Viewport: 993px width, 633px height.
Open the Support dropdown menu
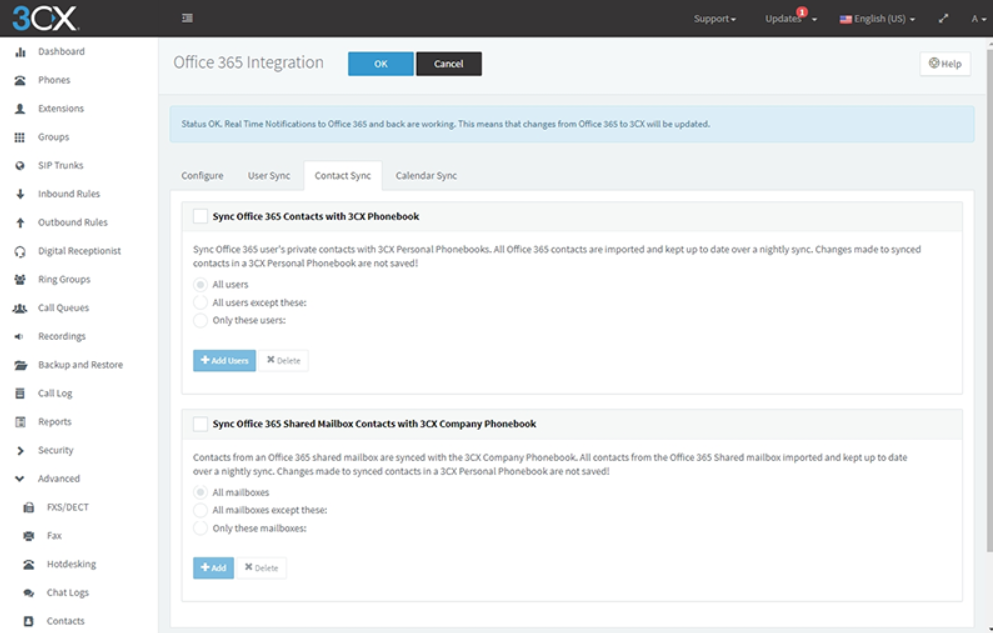(714, 19)
